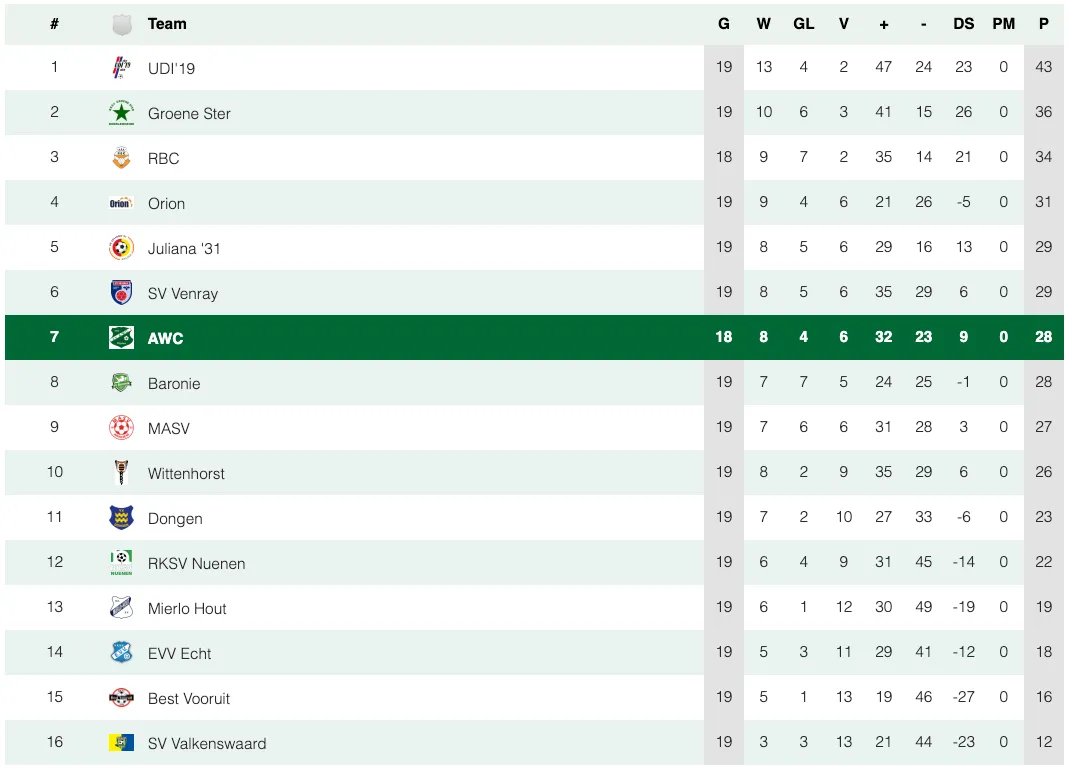Screen dimensions: 1068x770
Task: Click the Juliana '31 club badge
Action: (121, 248)
